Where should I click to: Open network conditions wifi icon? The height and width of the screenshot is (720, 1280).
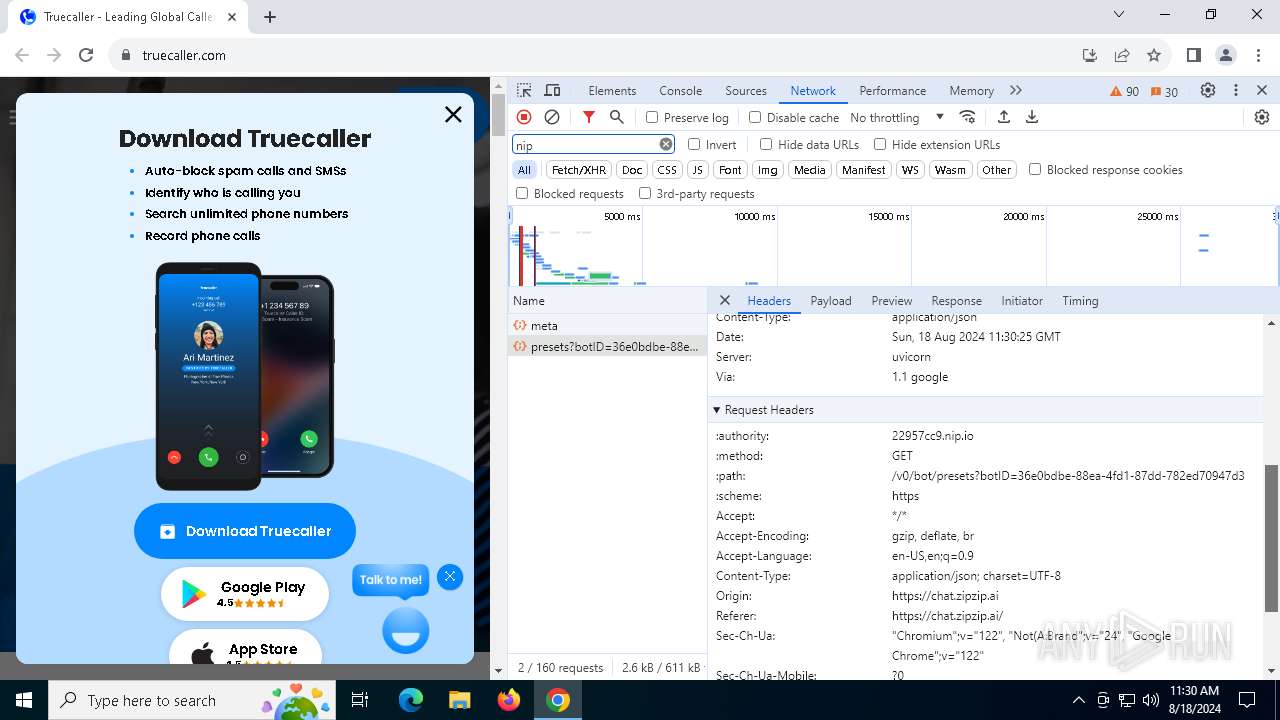pos(967,117)
